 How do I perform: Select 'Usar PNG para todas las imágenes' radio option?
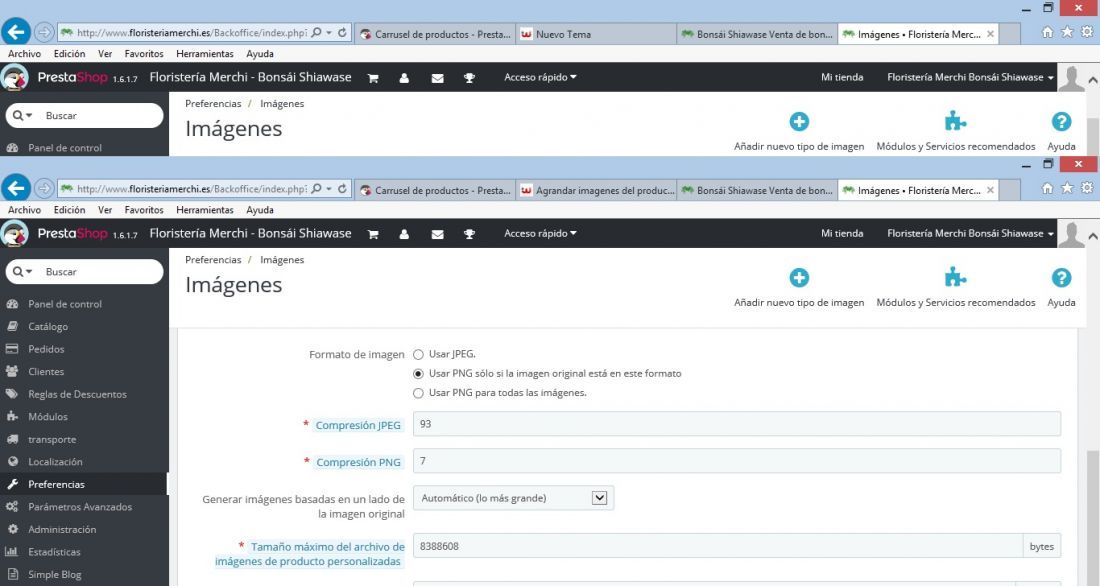click(x=418, y=393)
